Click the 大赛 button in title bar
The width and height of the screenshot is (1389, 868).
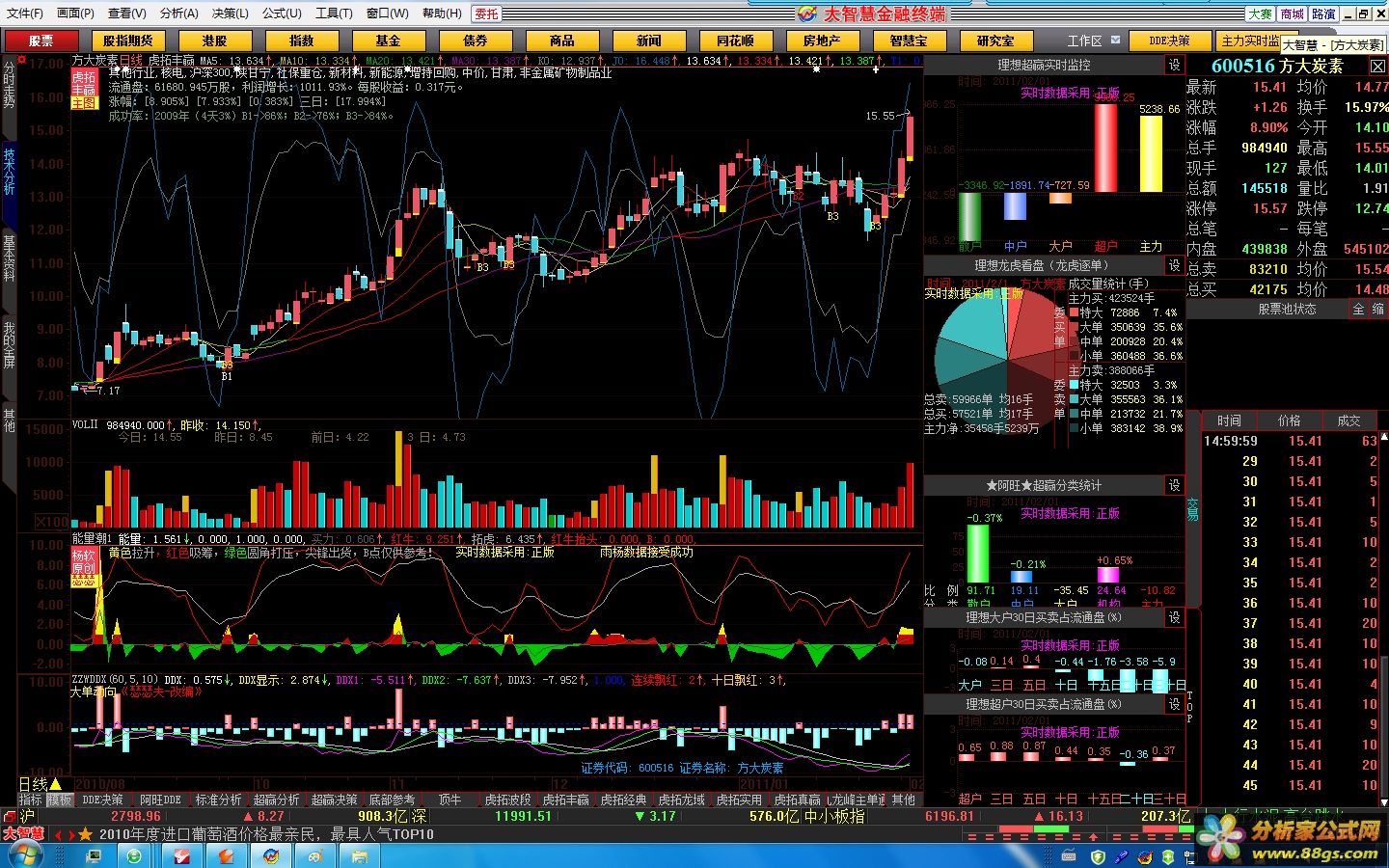tap(1260, 14)
